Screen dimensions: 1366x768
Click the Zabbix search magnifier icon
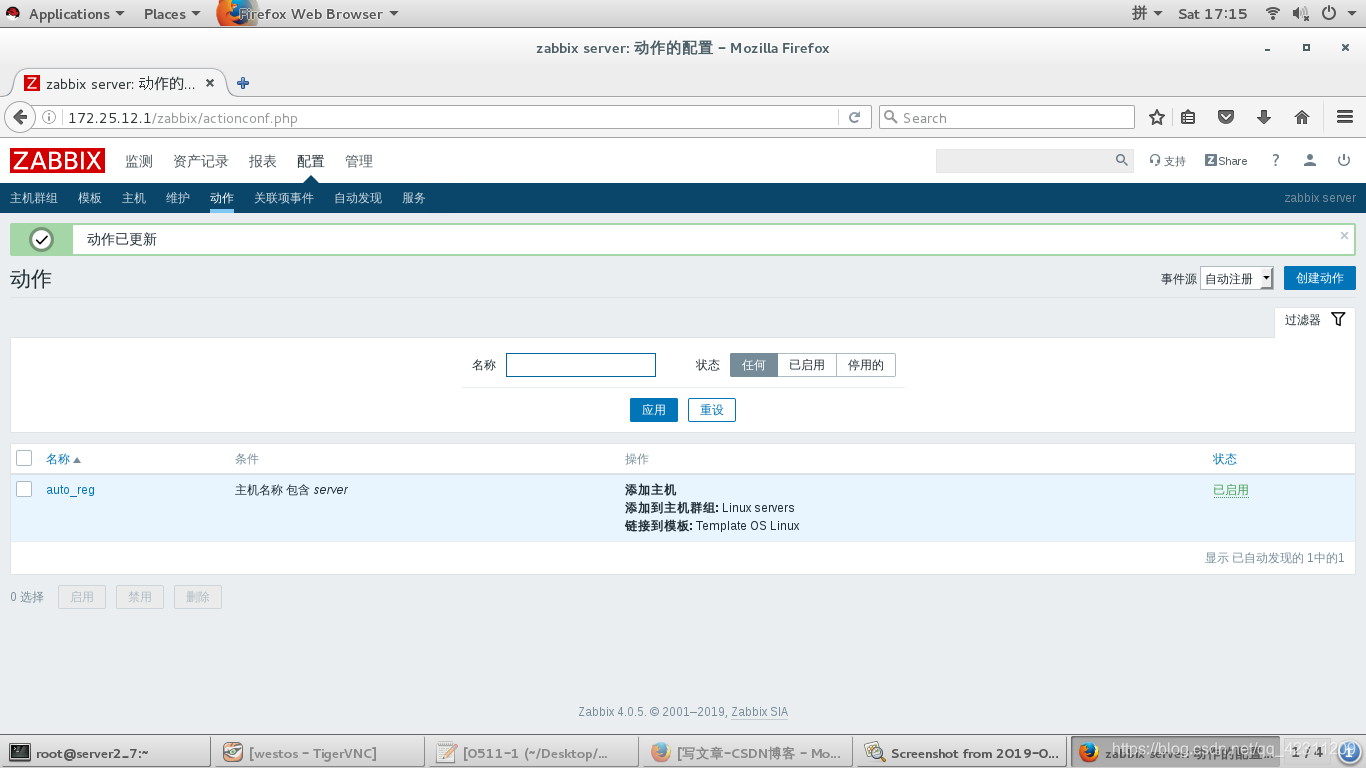[1122, 160]
